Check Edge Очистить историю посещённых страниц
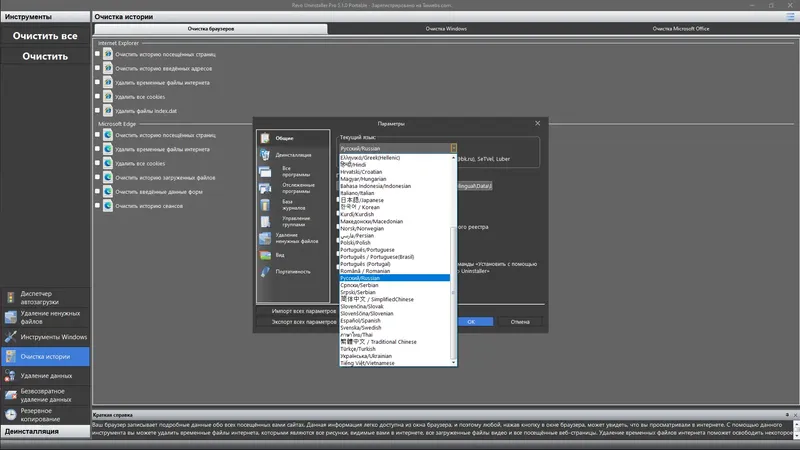The image size is (800, 450). pyautogui.click(x=97, y=135)
